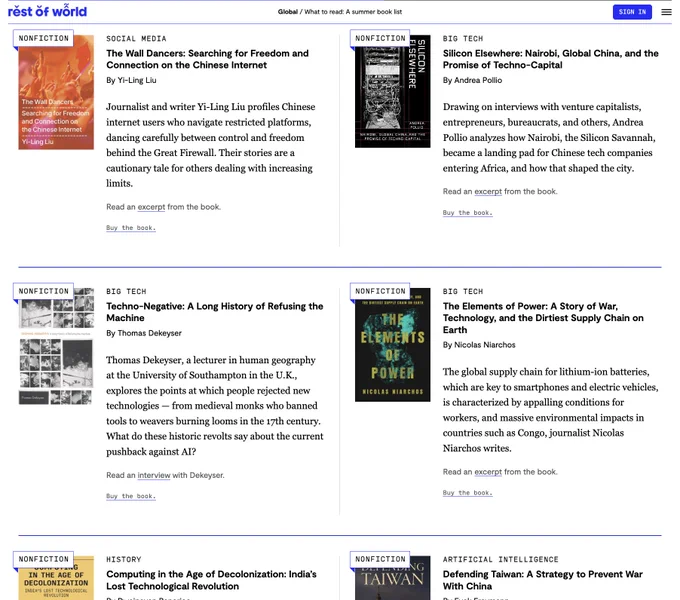Open the hamburger menu icon
The width and height of the screenshot is (680, 600).
(666, 12)
